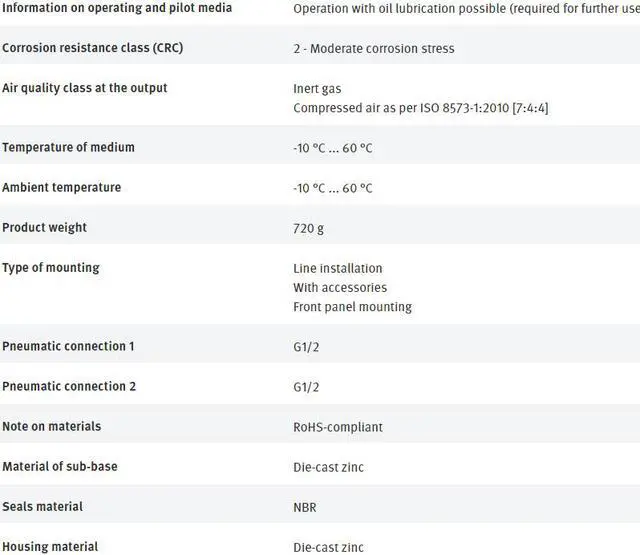
Task: Select the '2 - Moderate corrosion stress' value
Action: pyautogui.click(x=373, y=49)
